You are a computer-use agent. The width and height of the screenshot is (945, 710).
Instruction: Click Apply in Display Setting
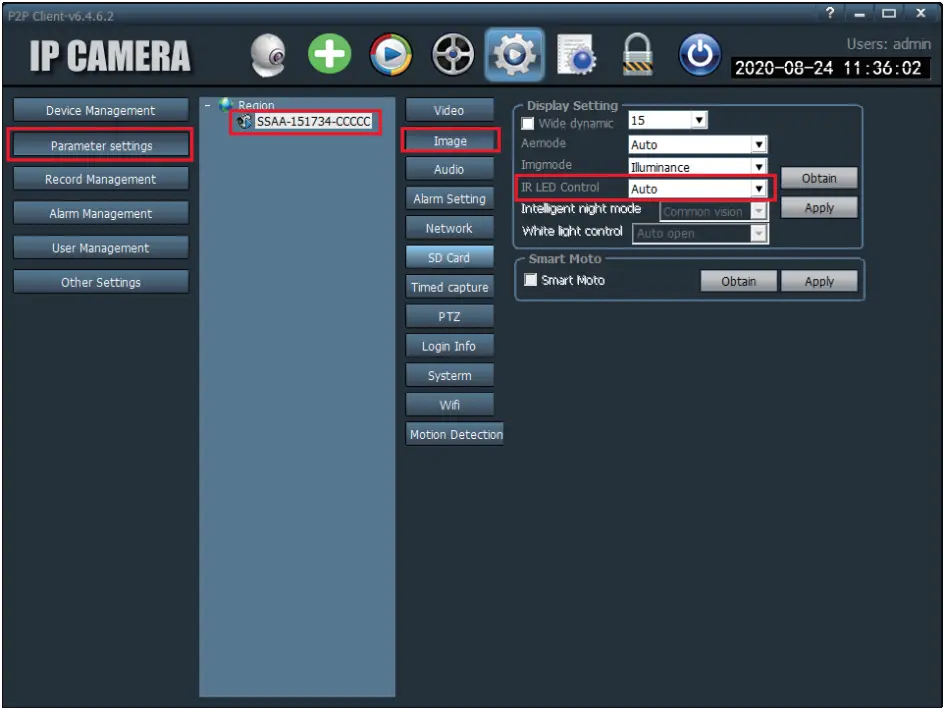(819, 207)
